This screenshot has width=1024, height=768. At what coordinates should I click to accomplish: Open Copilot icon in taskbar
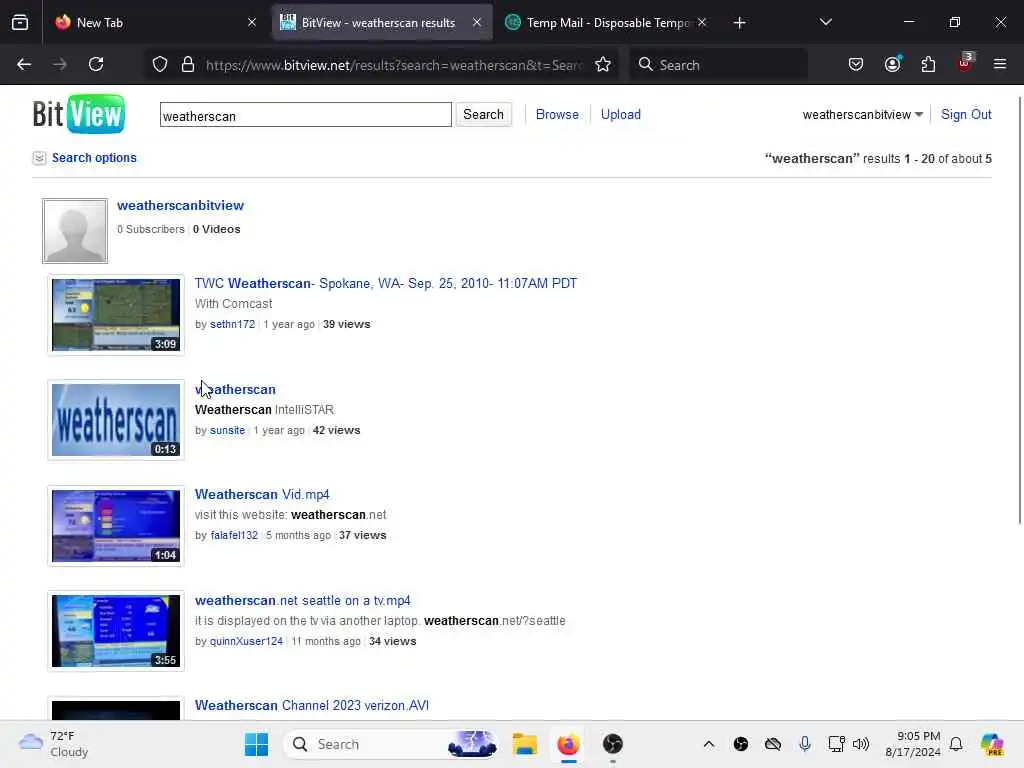(x=992, y=744)
